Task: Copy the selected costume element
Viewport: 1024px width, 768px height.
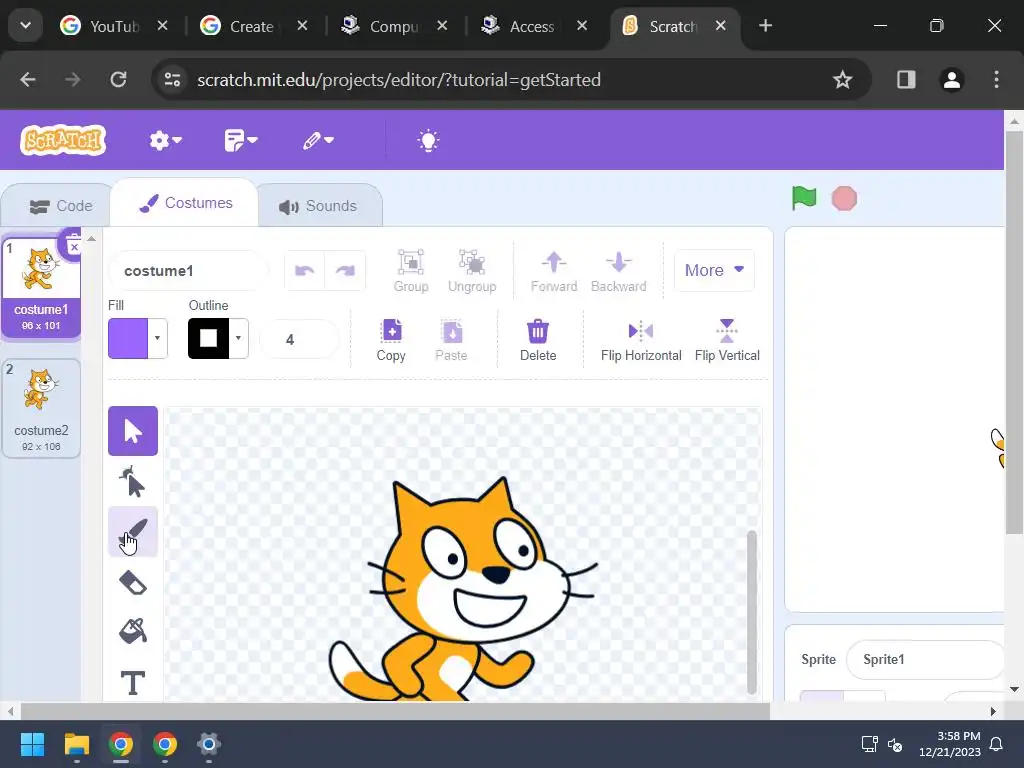Action: [391, 340]
